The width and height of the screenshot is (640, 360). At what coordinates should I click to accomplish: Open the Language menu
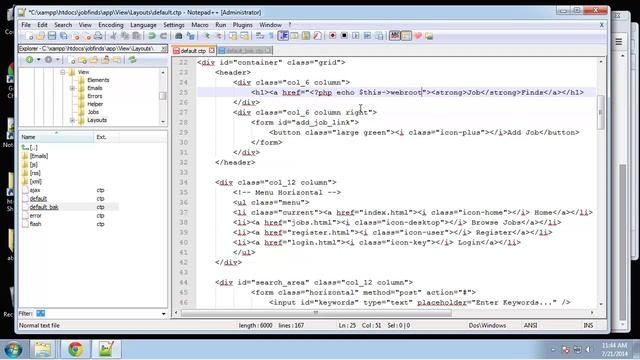coord(143,25)
